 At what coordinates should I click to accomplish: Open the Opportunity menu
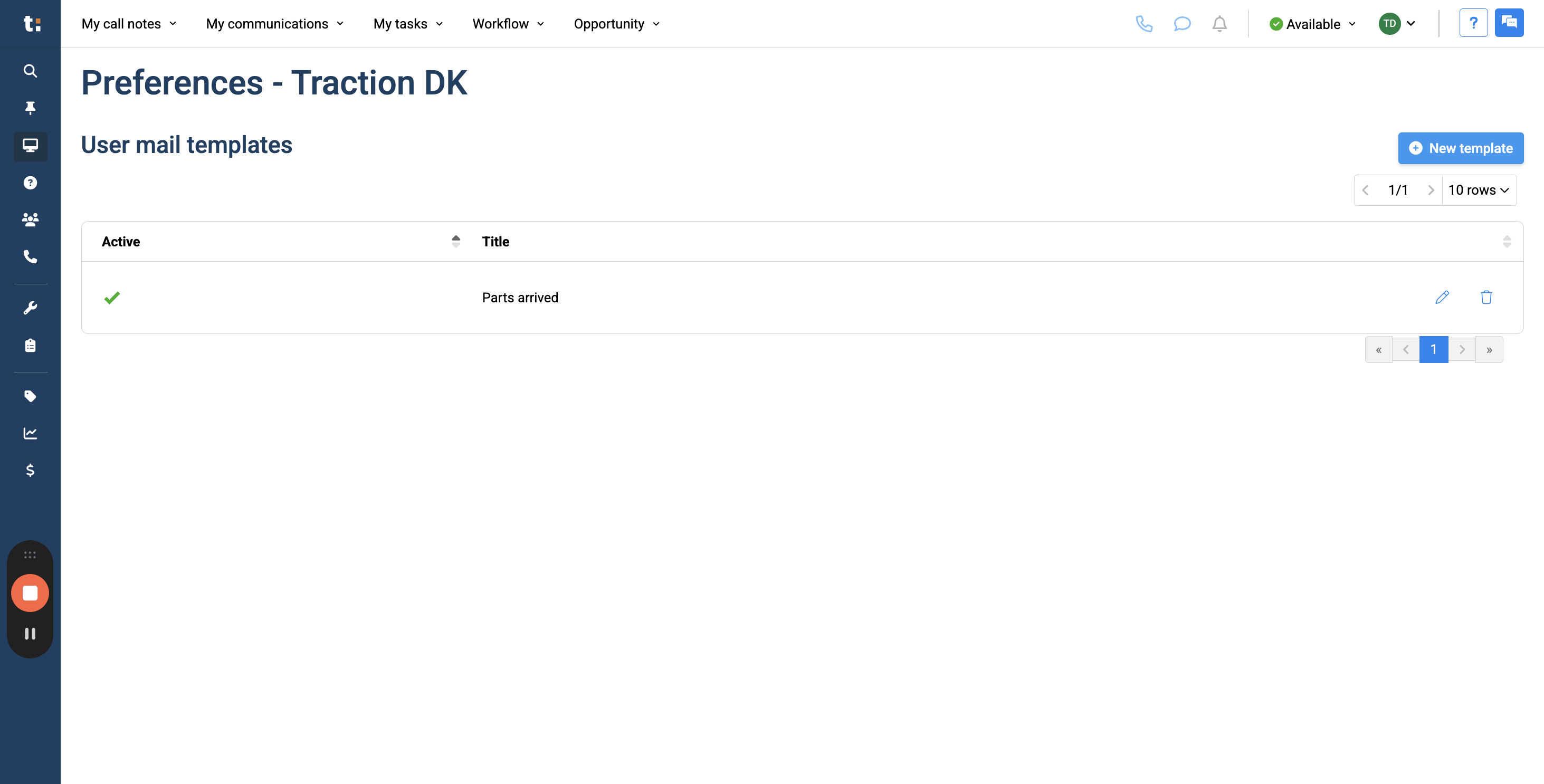616,24
